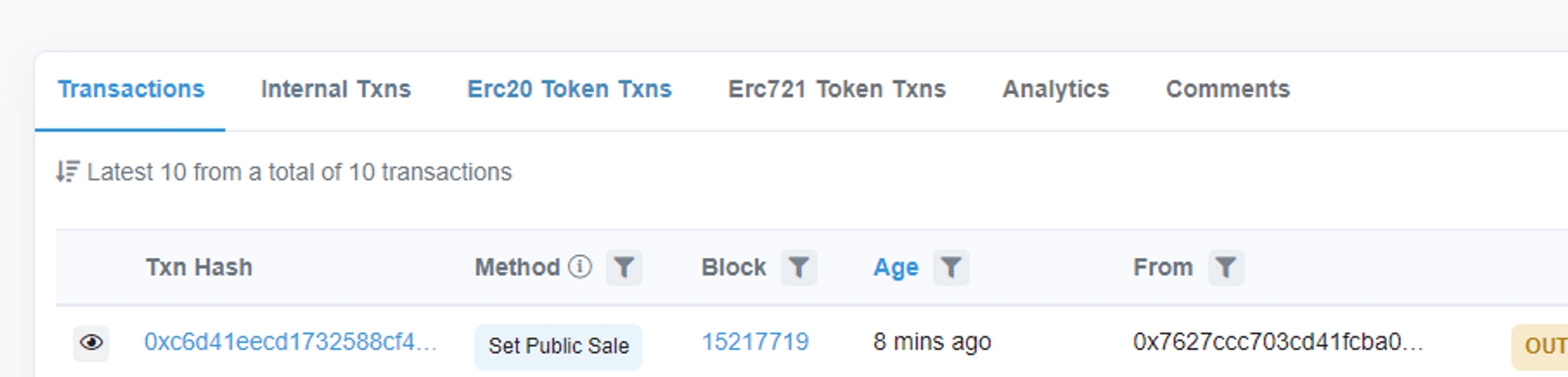Click the OUT direction badge
This screenshot has width=1568, height=377.
tap(1543, 346)
